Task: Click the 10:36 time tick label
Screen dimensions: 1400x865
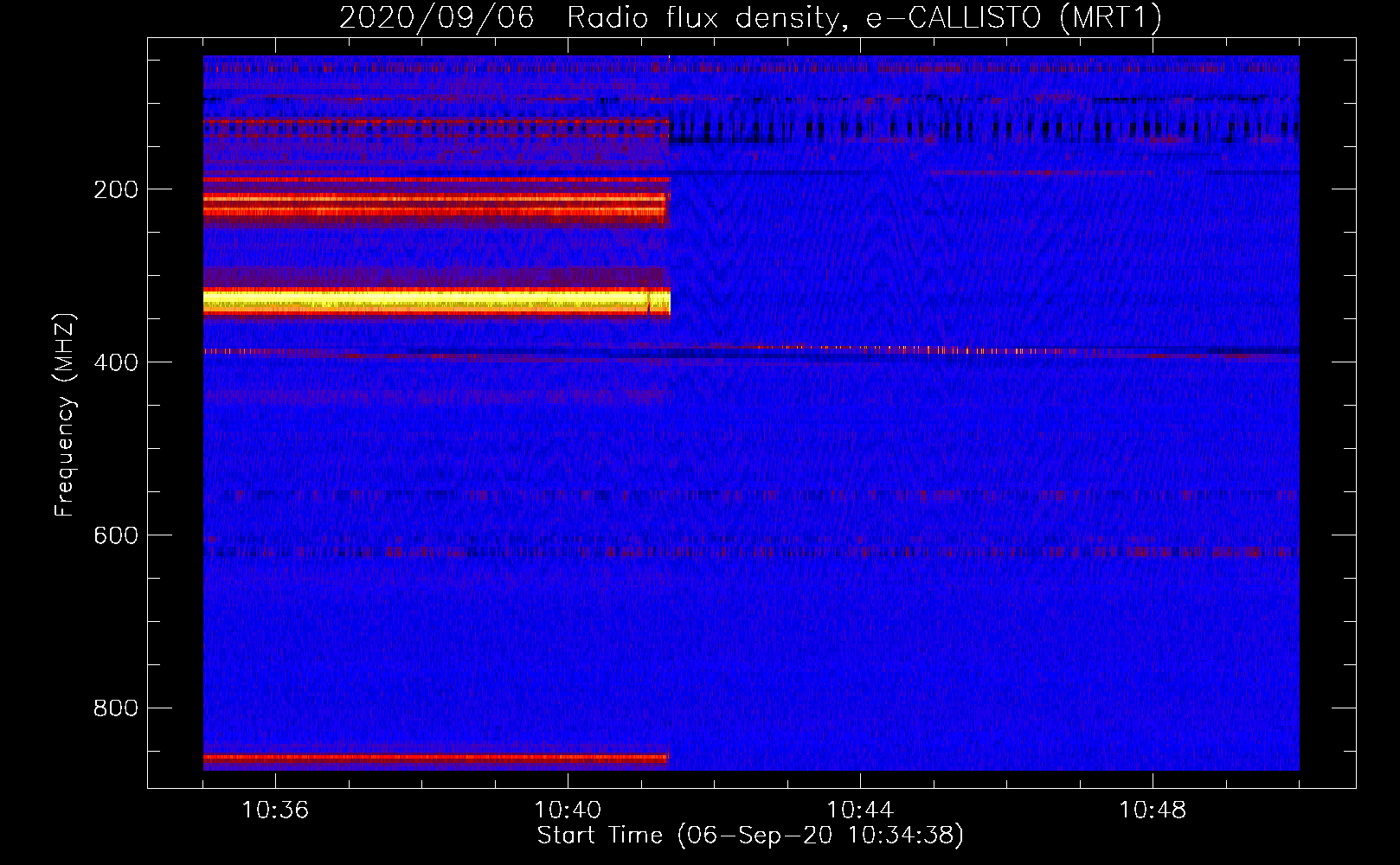Action: coord(275,811)
